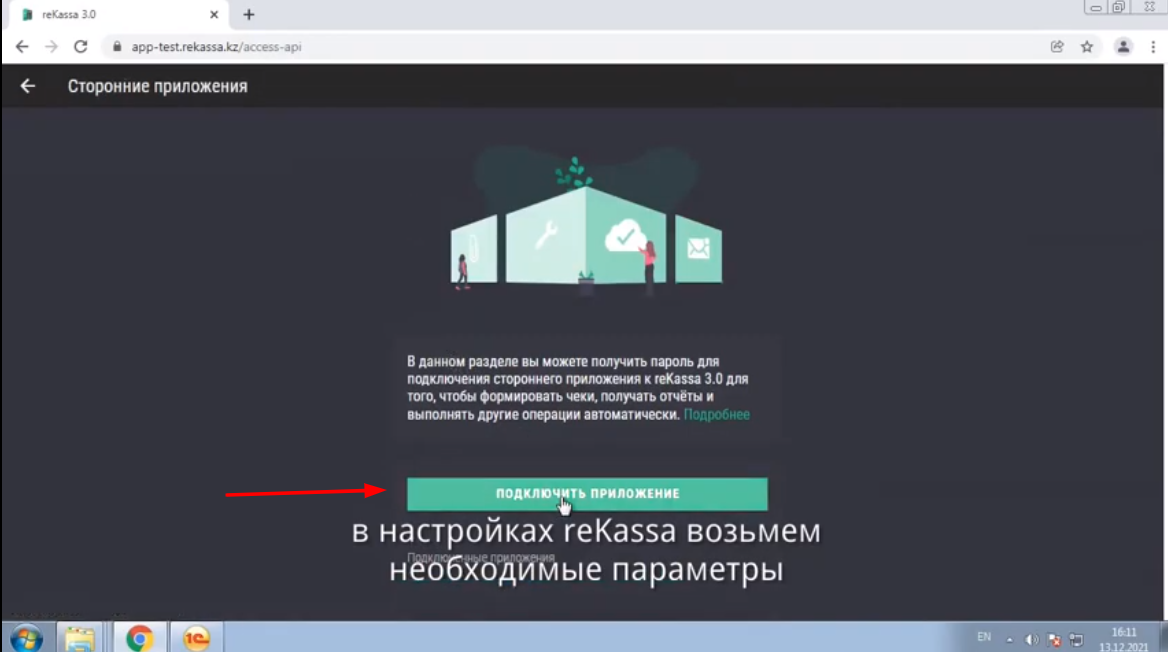1168x652 pixels.
Task: Click the Сторонние приложения page title
Action: [x=157, y=86]
